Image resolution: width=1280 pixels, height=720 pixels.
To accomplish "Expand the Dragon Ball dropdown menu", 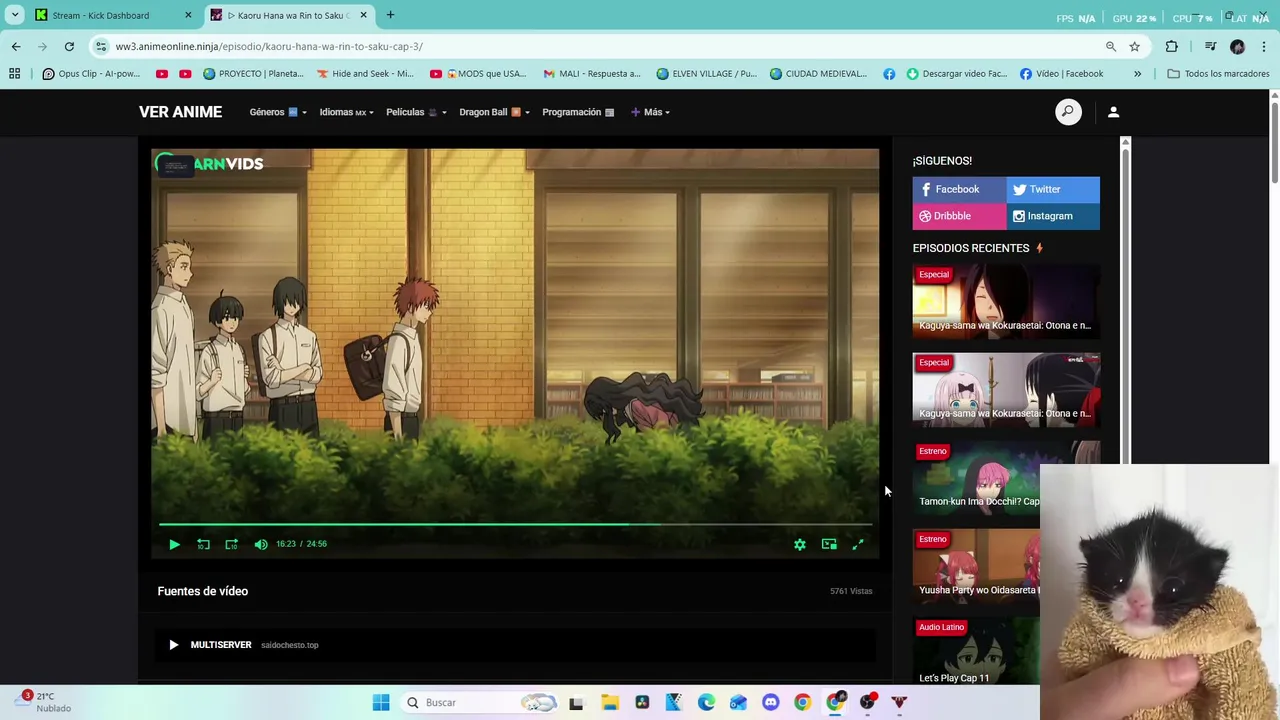I will coord(494,112).
